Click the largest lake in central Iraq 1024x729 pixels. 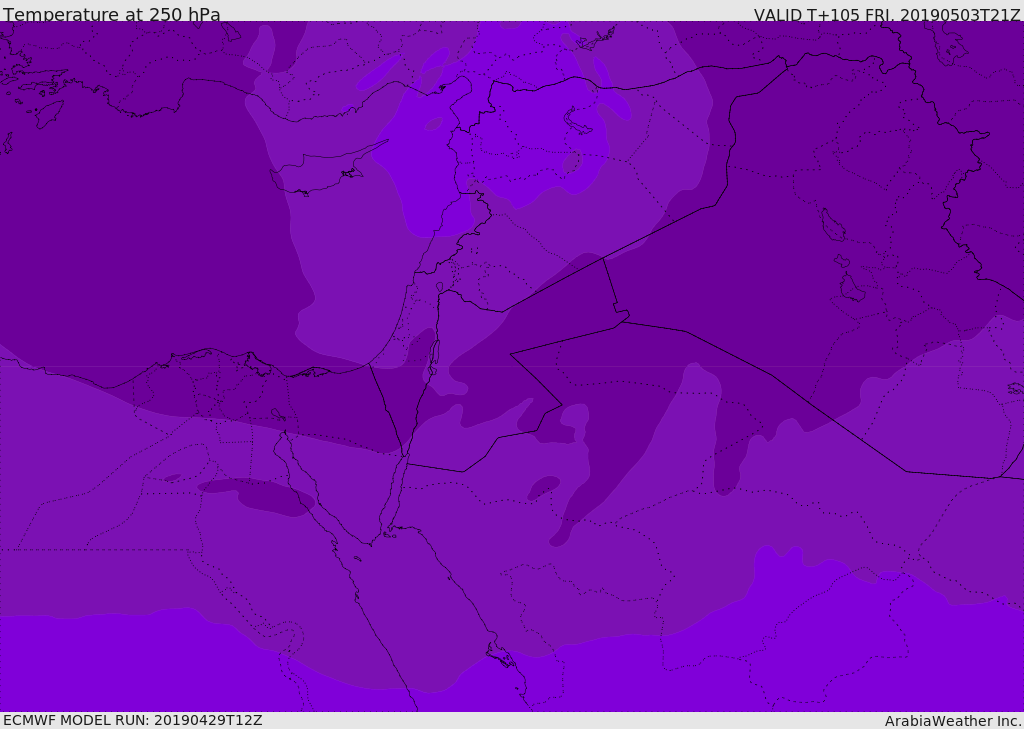click(x=831, y=225)
